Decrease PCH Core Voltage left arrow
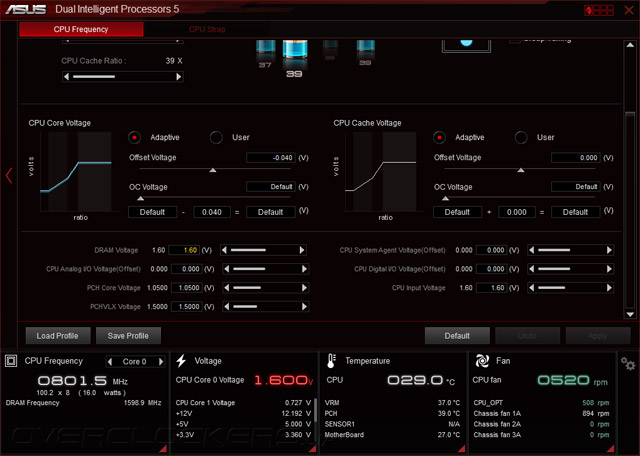The width and height of the screenshot is (640, 456). click(x=227, y=288)
